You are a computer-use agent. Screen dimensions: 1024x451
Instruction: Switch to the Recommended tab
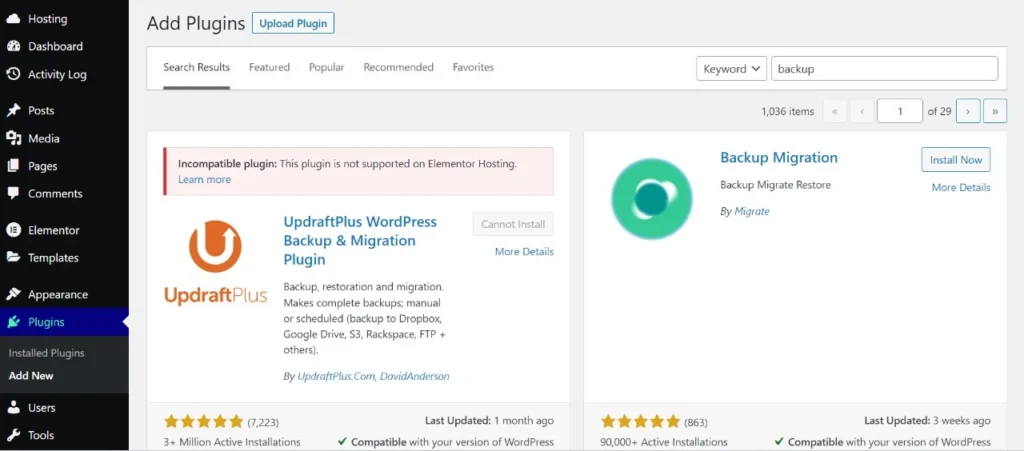(398, 67)
